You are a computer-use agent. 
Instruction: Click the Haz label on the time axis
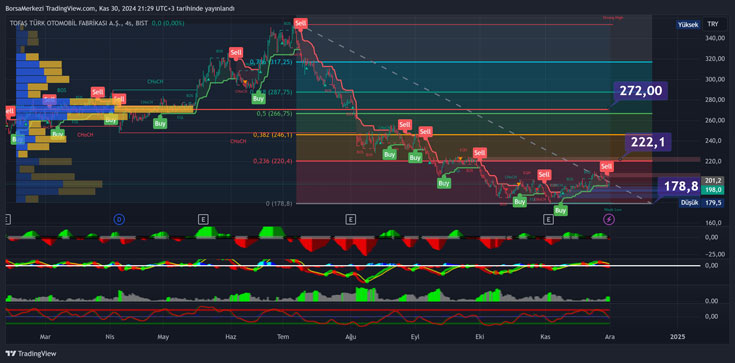pyautogui.click(x=231, y=337)
